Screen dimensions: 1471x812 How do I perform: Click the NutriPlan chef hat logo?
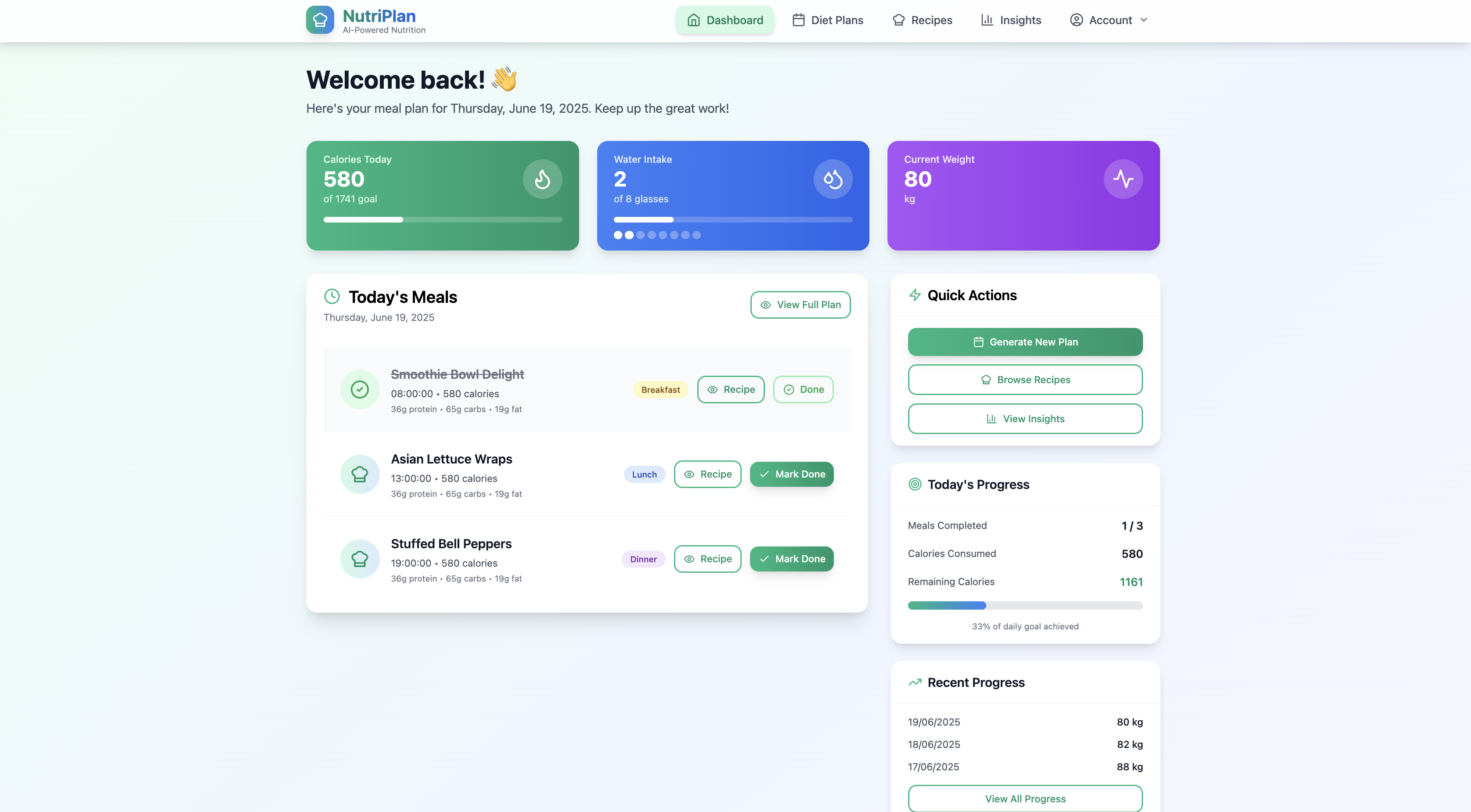(320, 20)
